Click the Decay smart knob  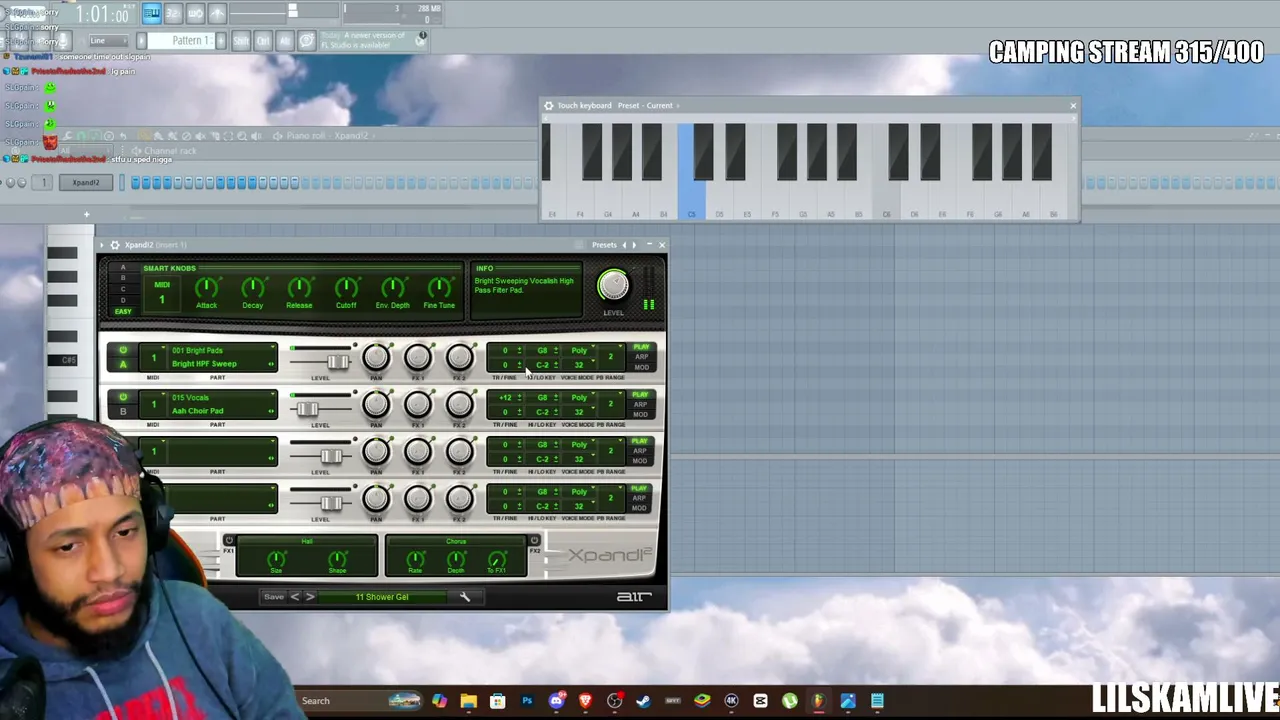pyautogui.click(x=253, y=288)
